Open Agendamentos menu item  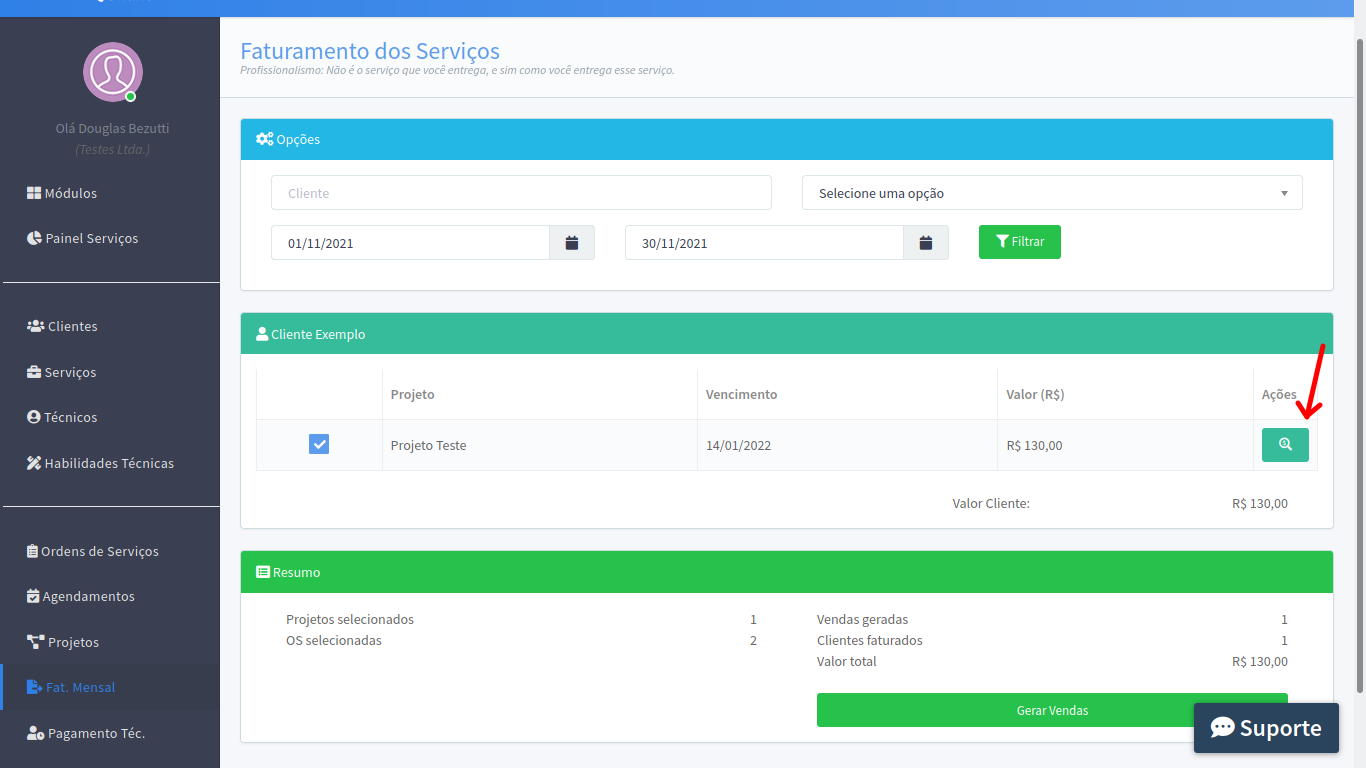tap(88, 596)
